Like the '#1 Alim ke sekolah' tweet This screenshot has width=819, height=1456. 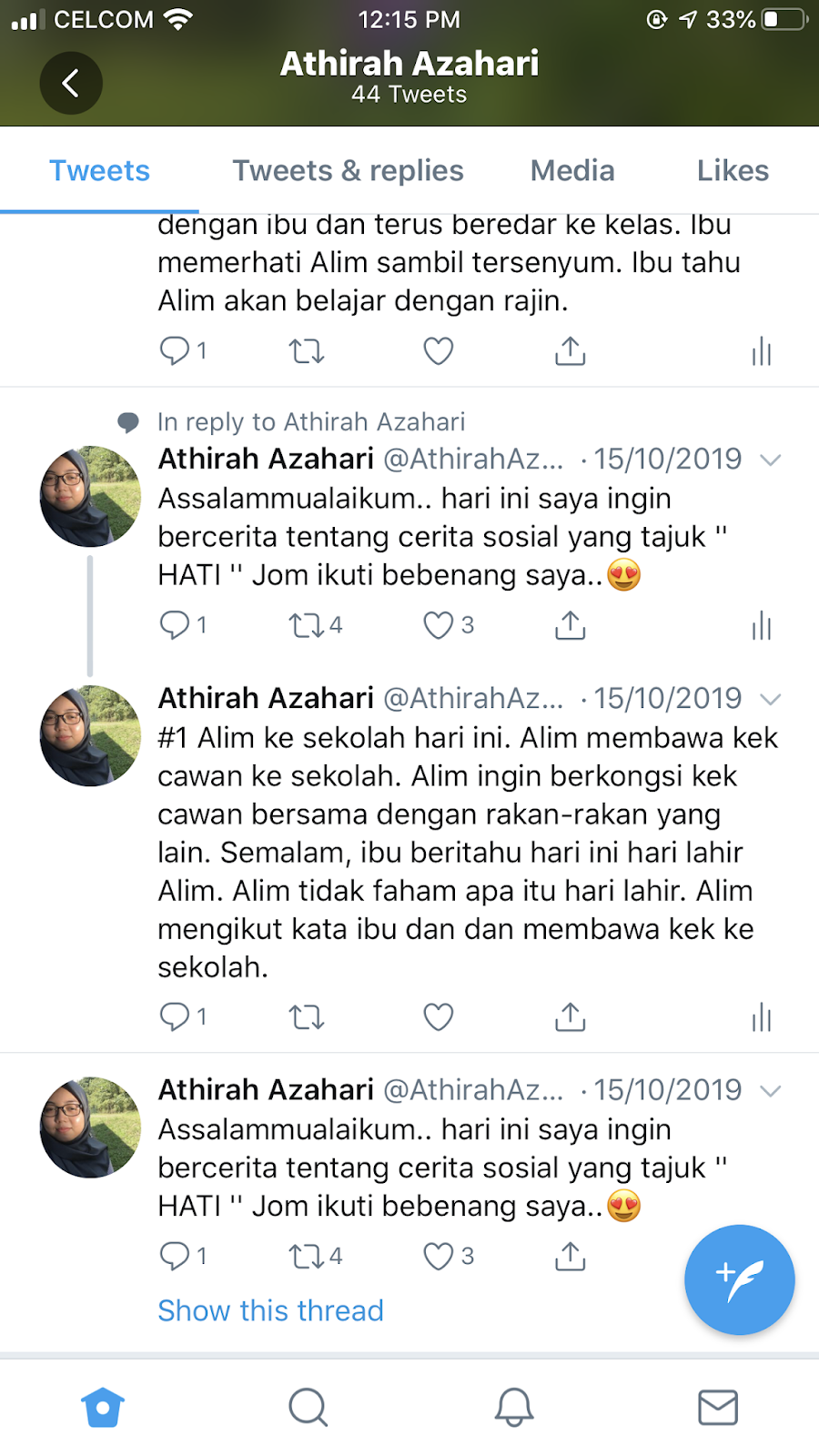tap(439, 1016)
